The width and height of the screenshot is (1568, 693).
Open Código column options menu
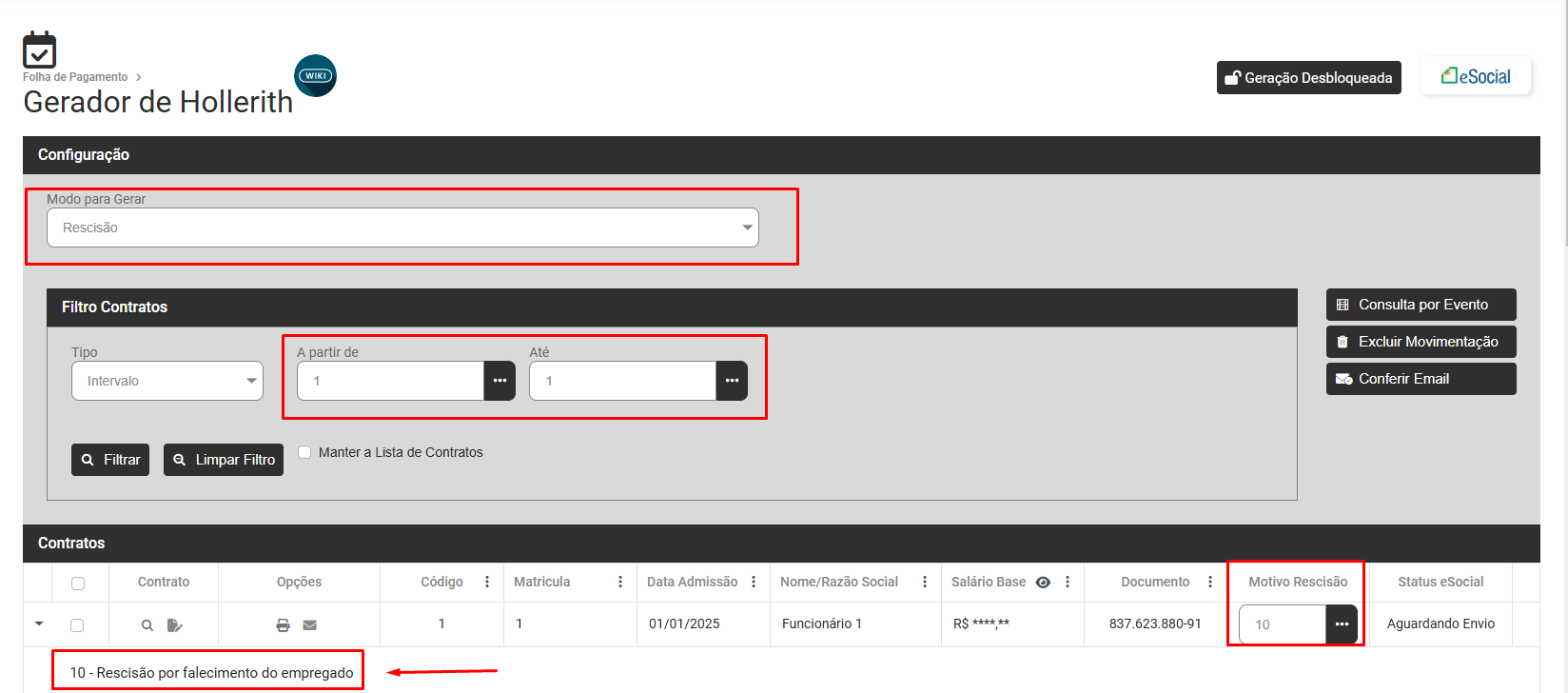click(x=487, y=582)
